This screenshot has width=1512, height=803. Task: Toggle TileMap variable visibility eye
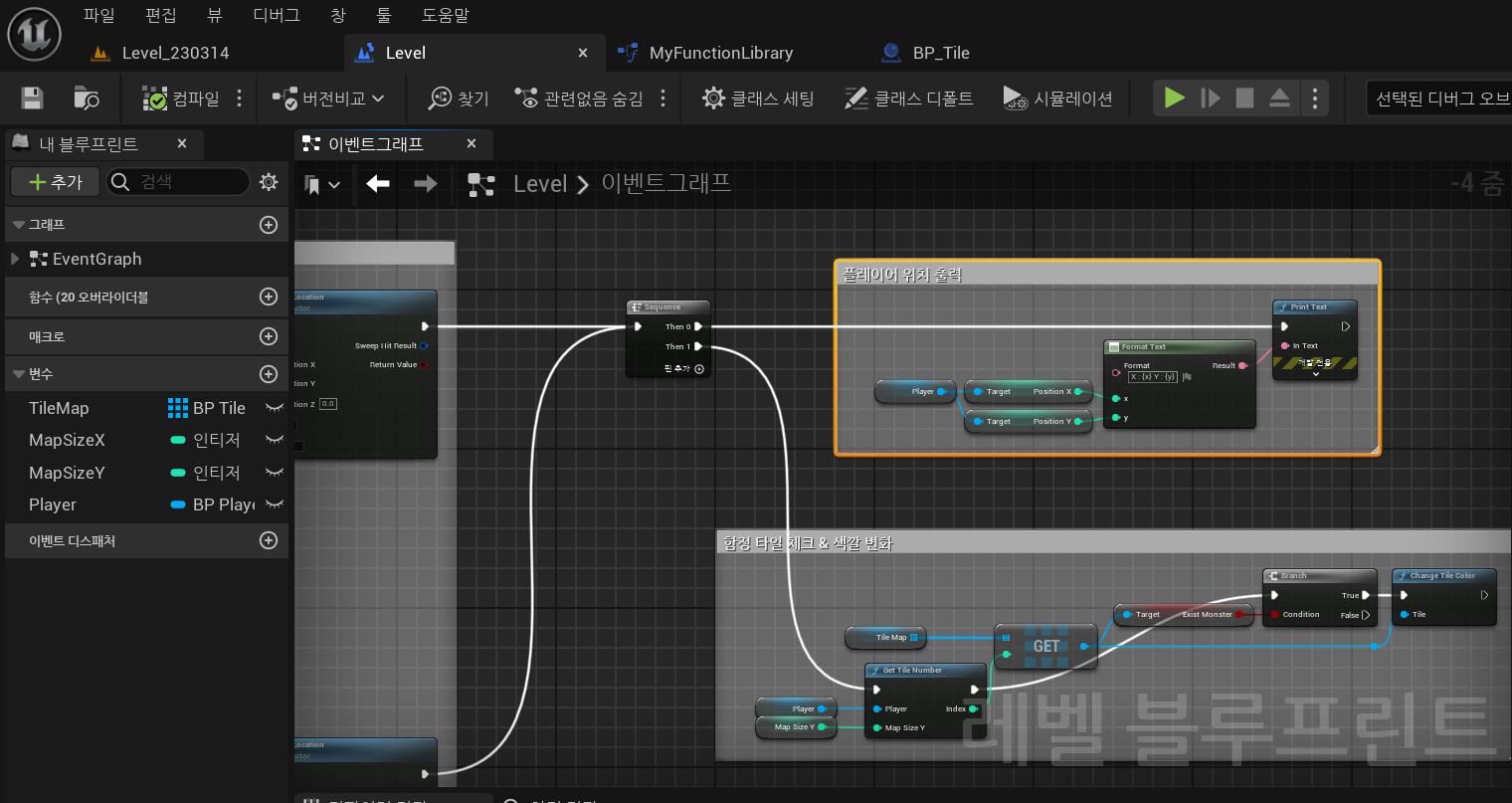275,408
